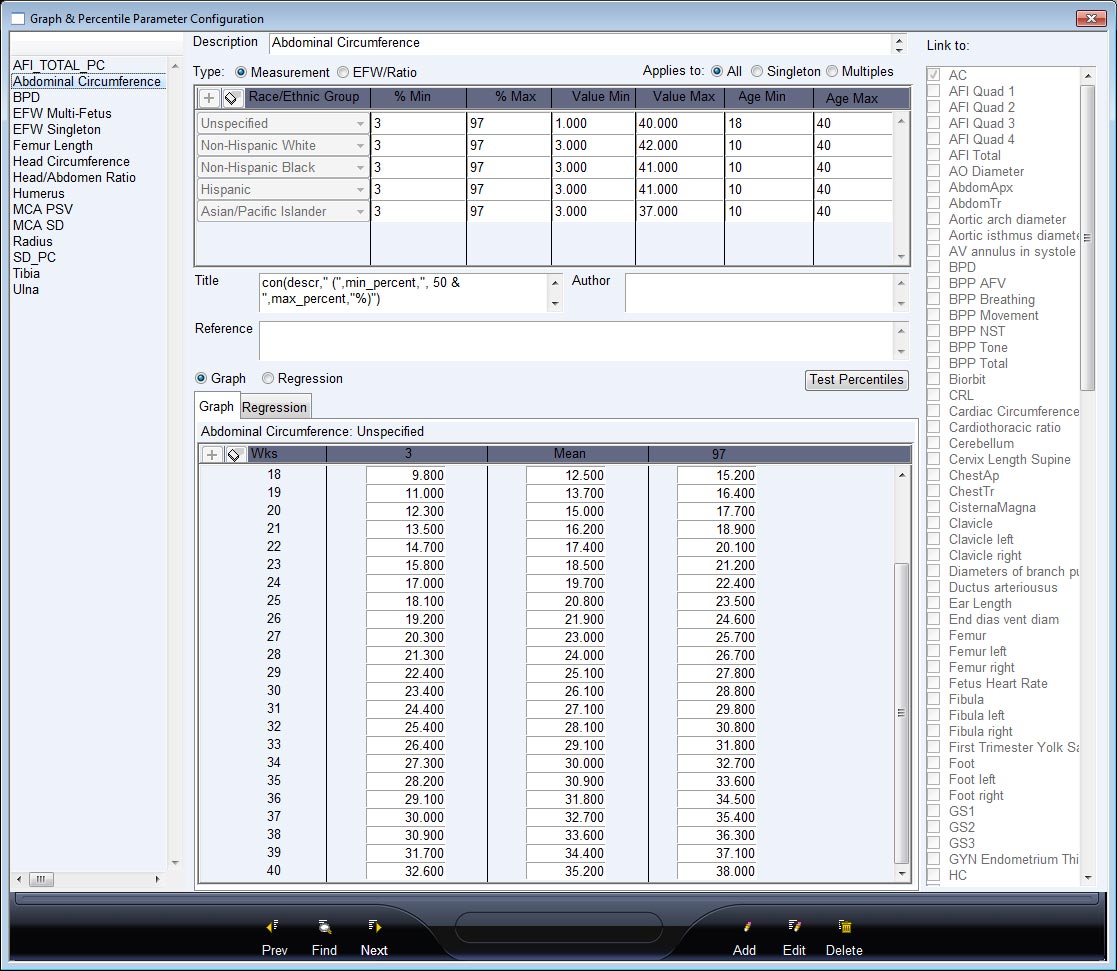Screen dimensions: 1117x971
Task: Click the Reference field down scroll arrow
Action: click(x=901, y=352)
